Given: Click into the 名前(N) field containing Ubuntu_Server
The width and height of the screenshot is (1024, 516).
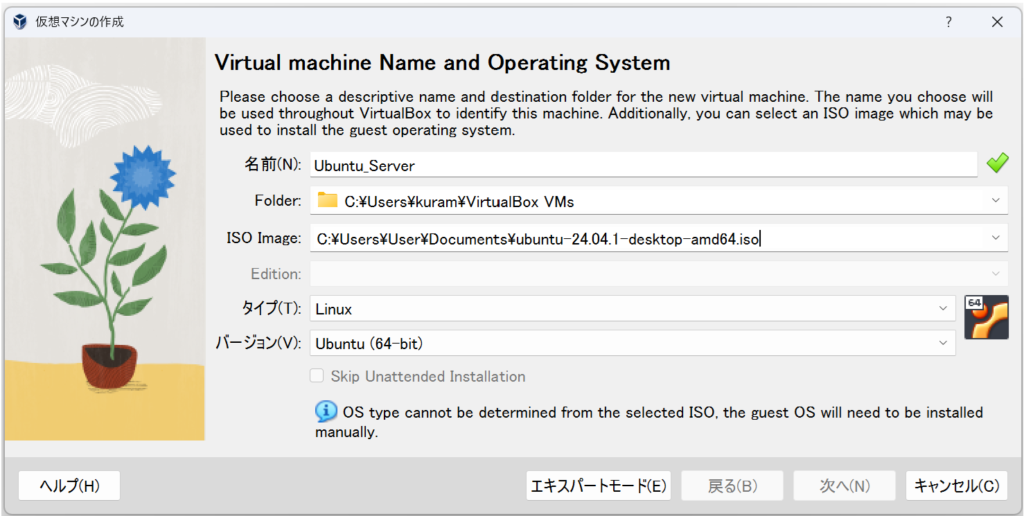Looking at the screenshot, I should click(x=643, y=165).
